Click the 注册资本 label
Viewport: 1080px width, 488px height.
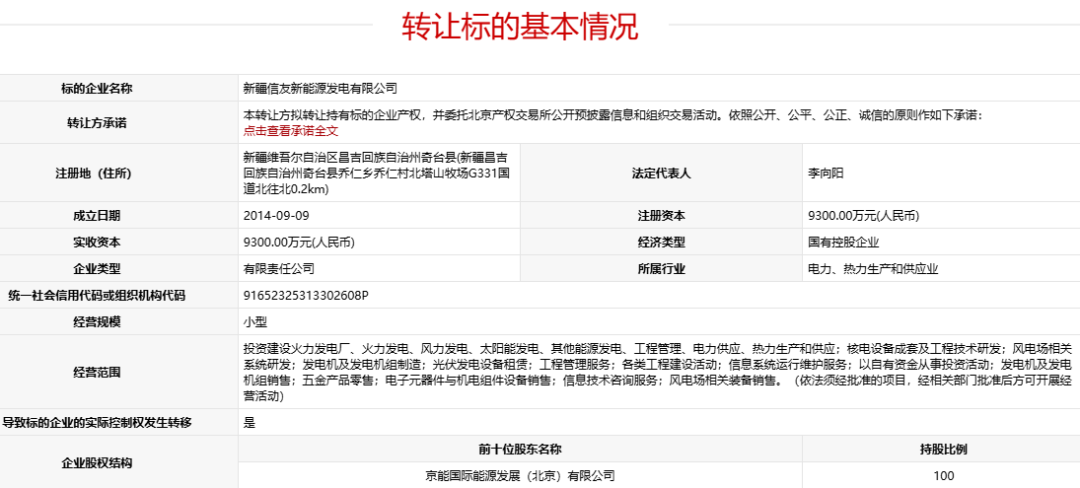(x=661, y=215)
